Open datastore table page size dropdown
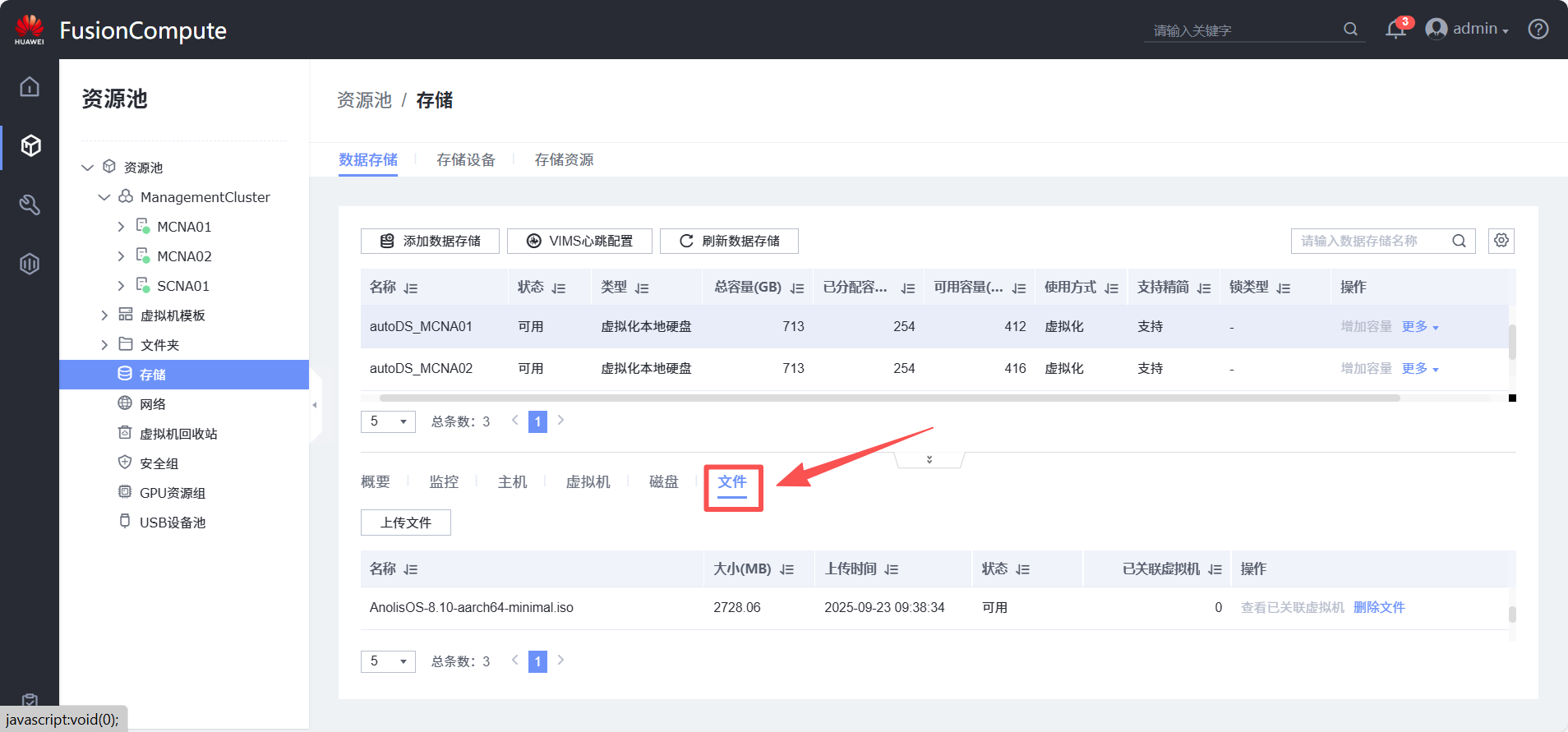 coord(388,421)
